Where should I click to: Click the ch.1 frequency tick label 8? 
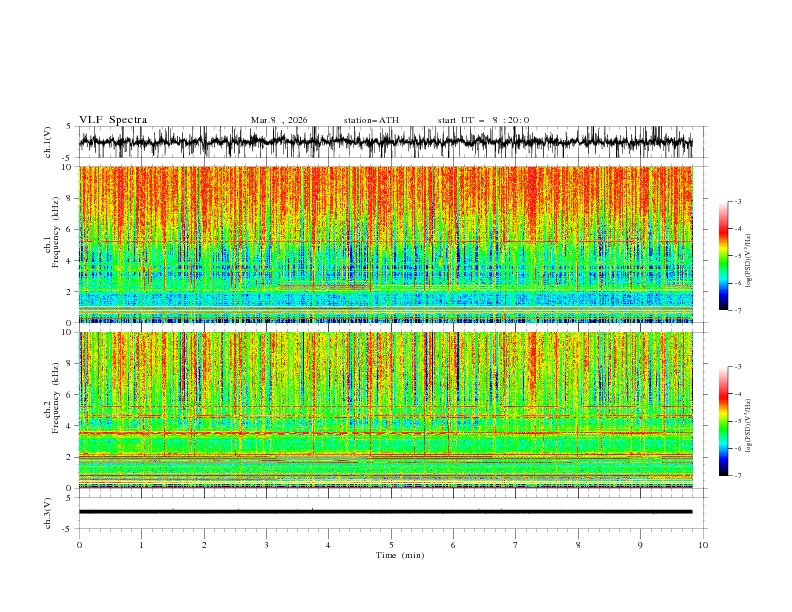click(x=70, y=198)
